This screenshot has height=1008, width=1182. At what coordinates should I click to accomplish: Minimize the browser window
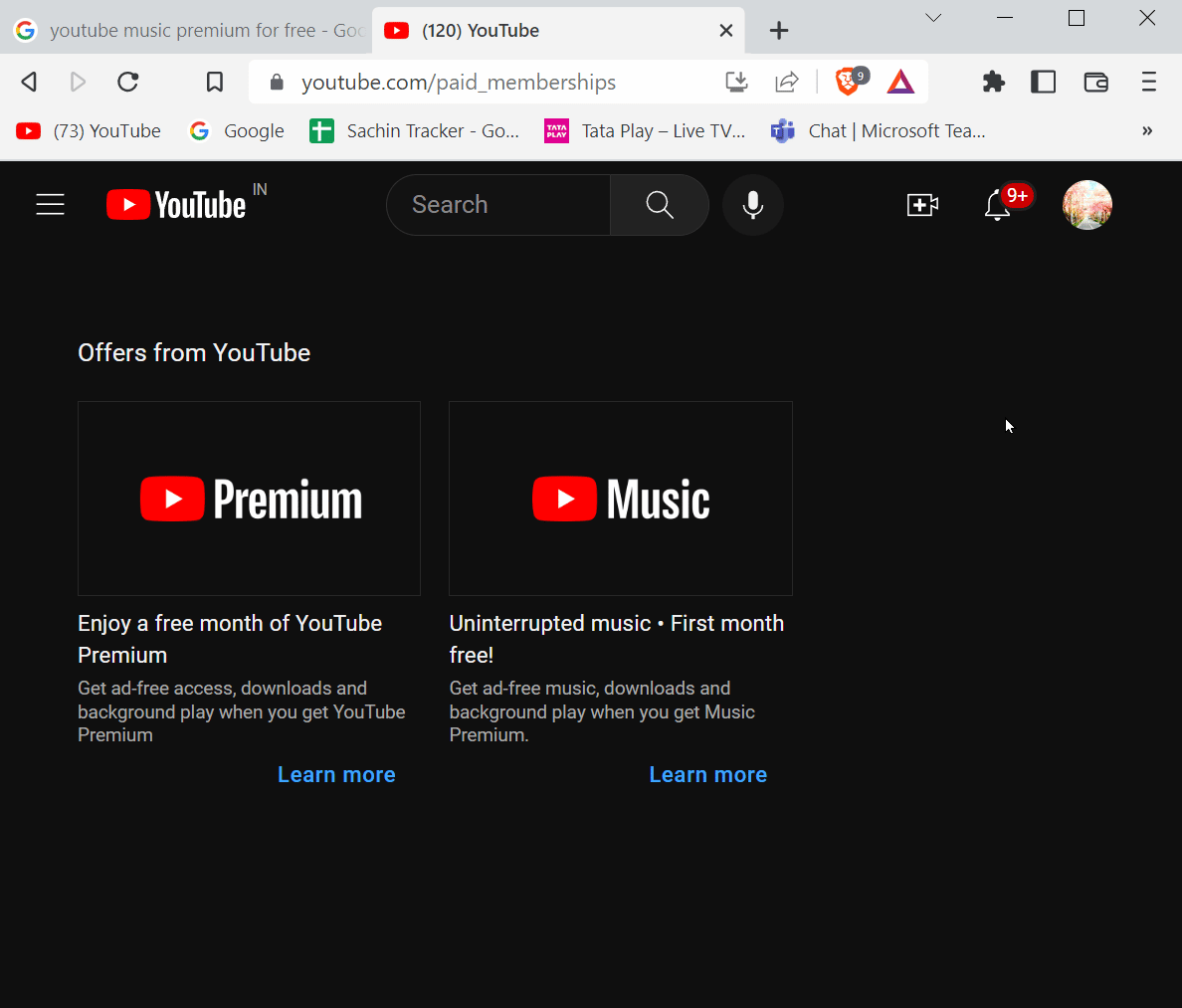tap(1005, 18)
